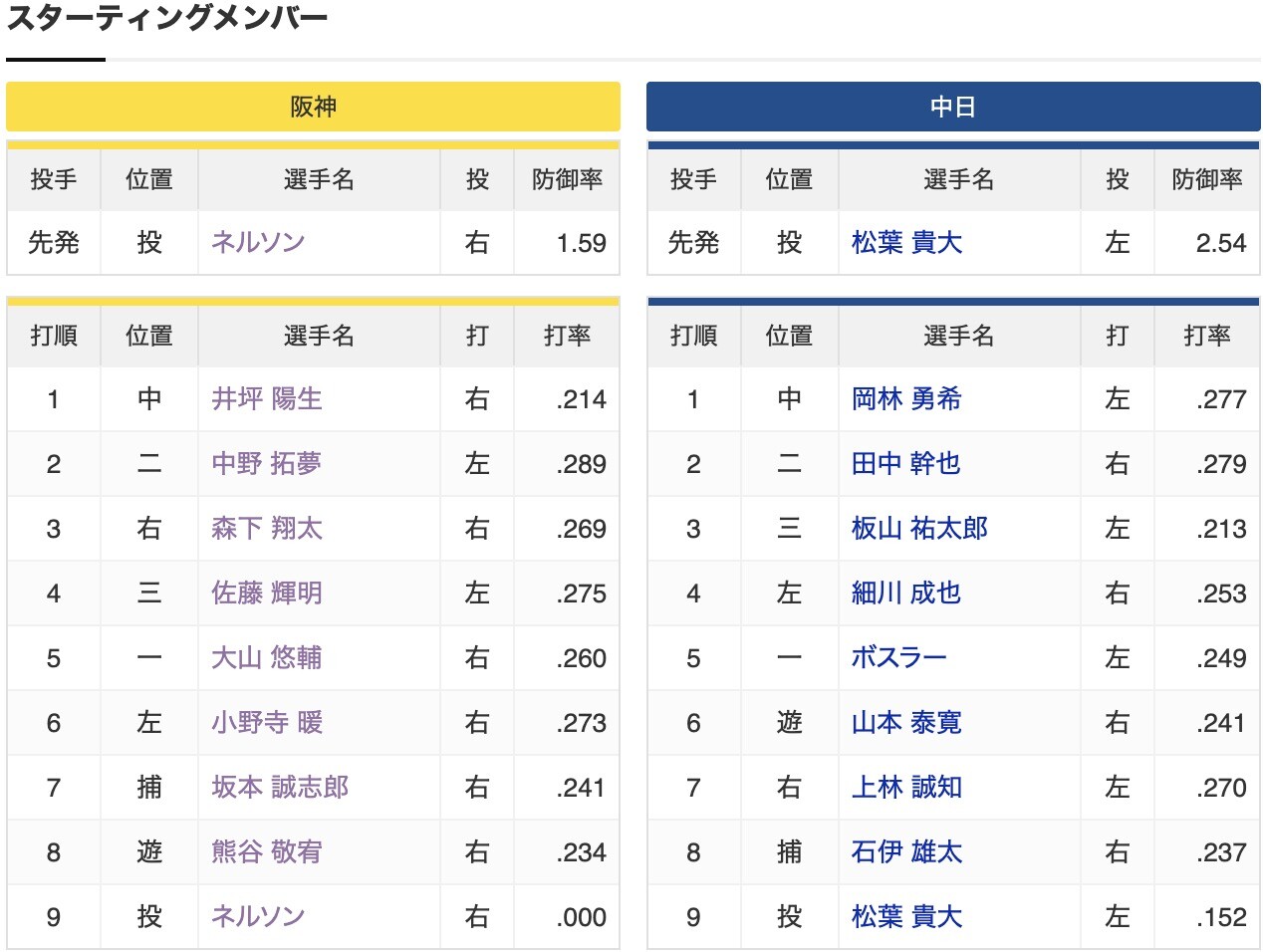1263x952 pixels.
Task: Click batting average .277
Action: (1221, 398)
